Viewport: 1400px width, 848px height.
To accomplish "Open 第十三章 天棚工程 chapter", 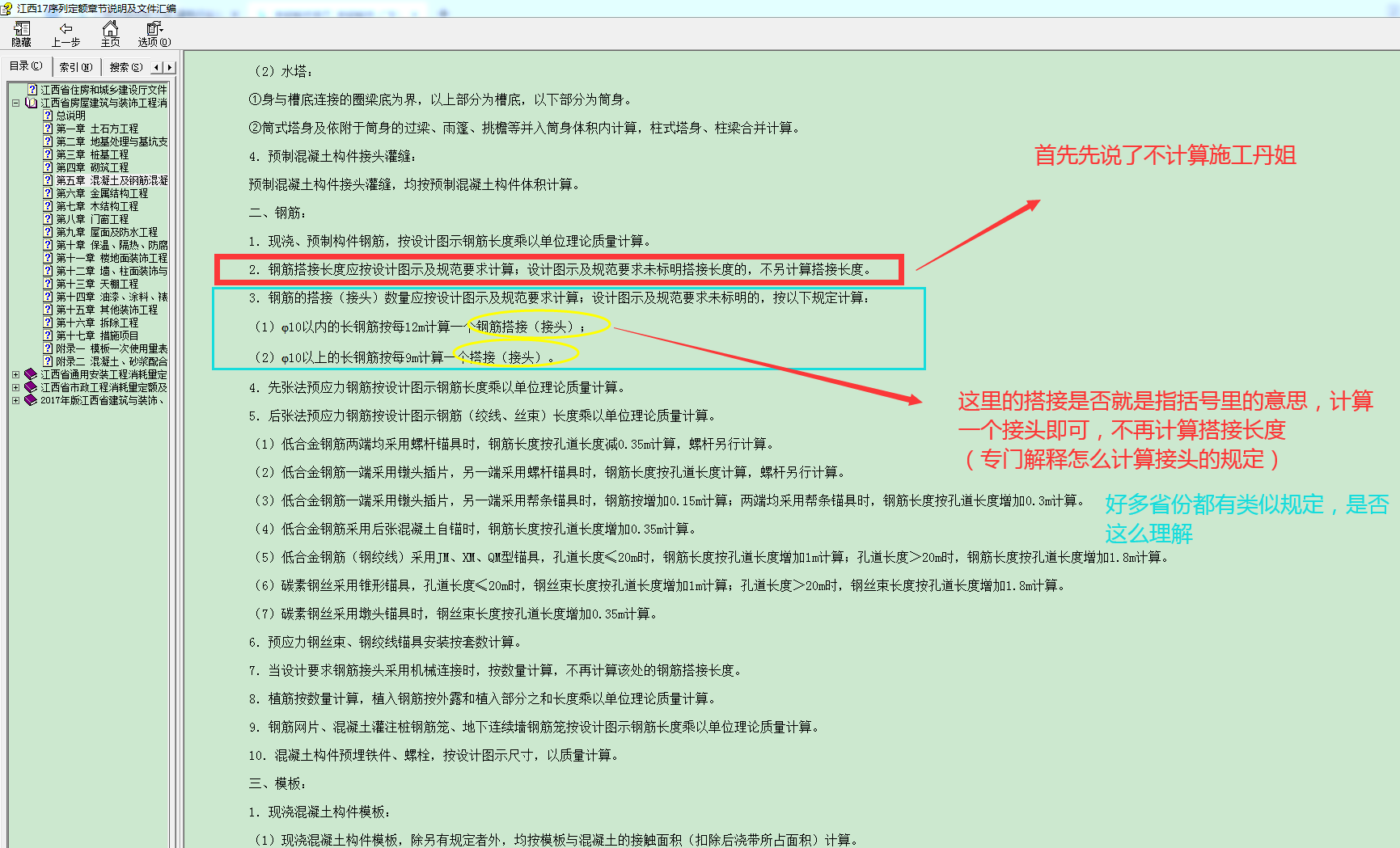I will point(97,284).
